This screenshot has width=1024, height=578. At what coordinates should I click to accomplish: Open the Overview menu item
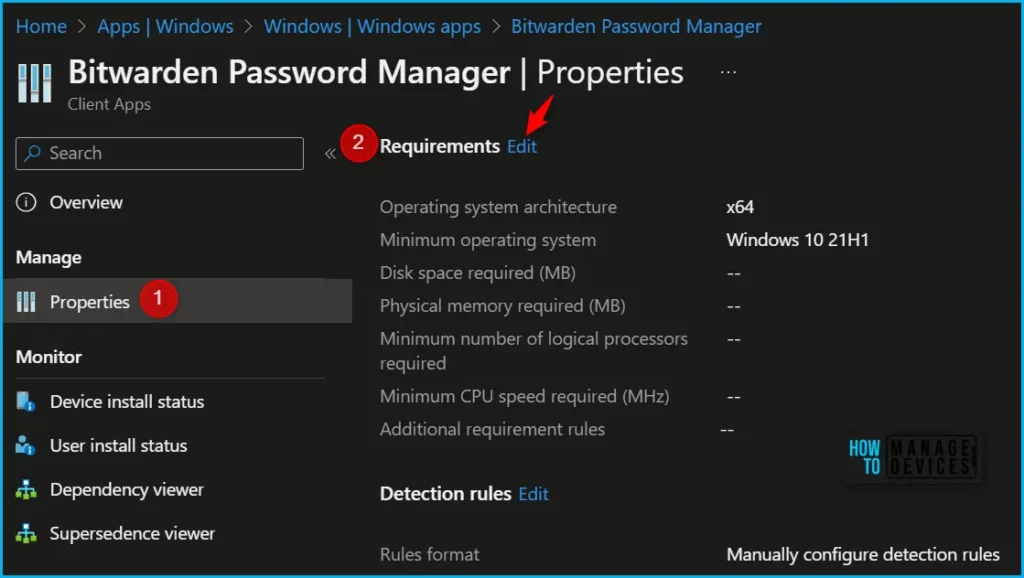(x=86, y=202)
